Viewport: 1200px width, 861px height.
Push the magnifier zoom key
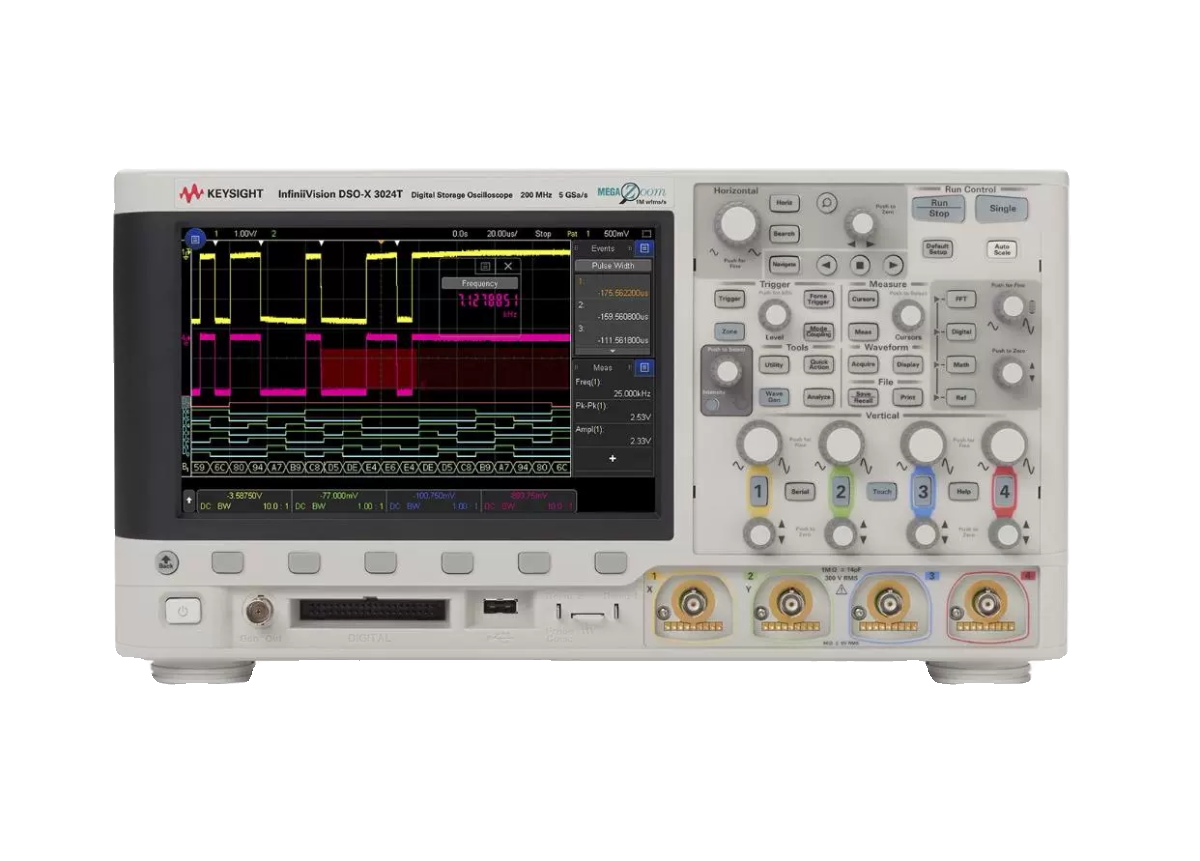coord(826,203)
